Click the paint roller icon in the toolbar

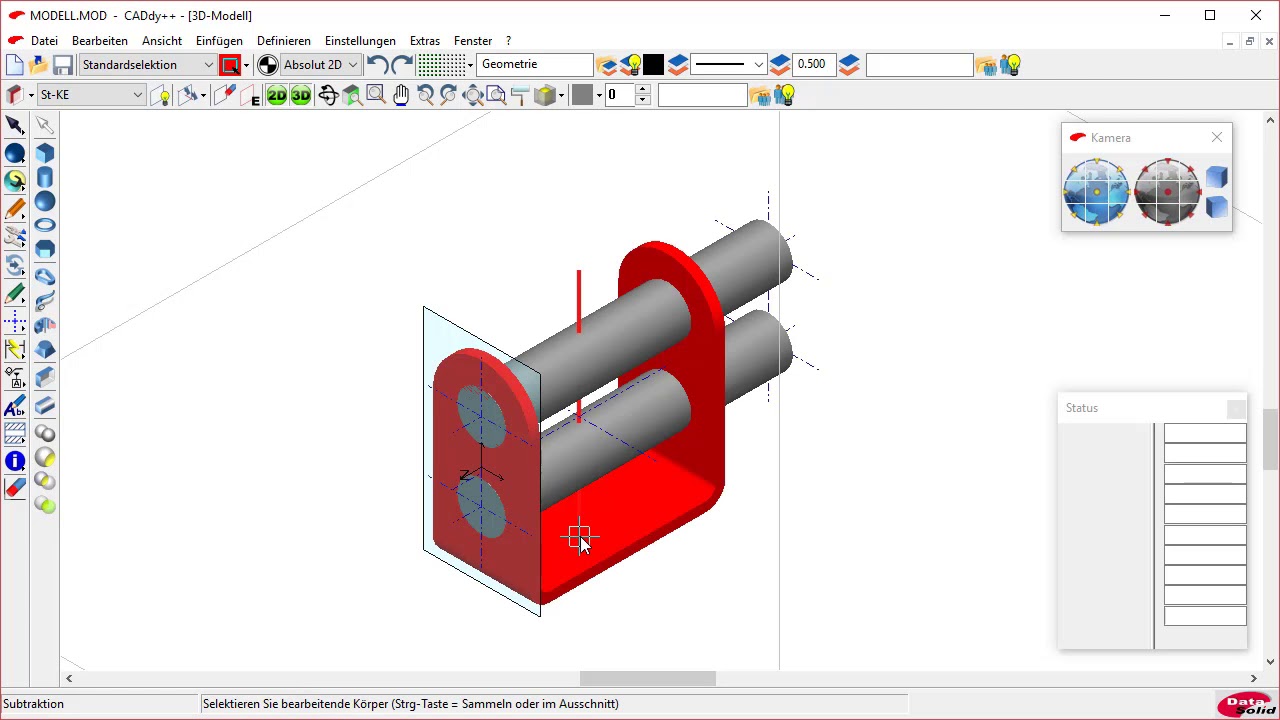click(x=520, y=96)
